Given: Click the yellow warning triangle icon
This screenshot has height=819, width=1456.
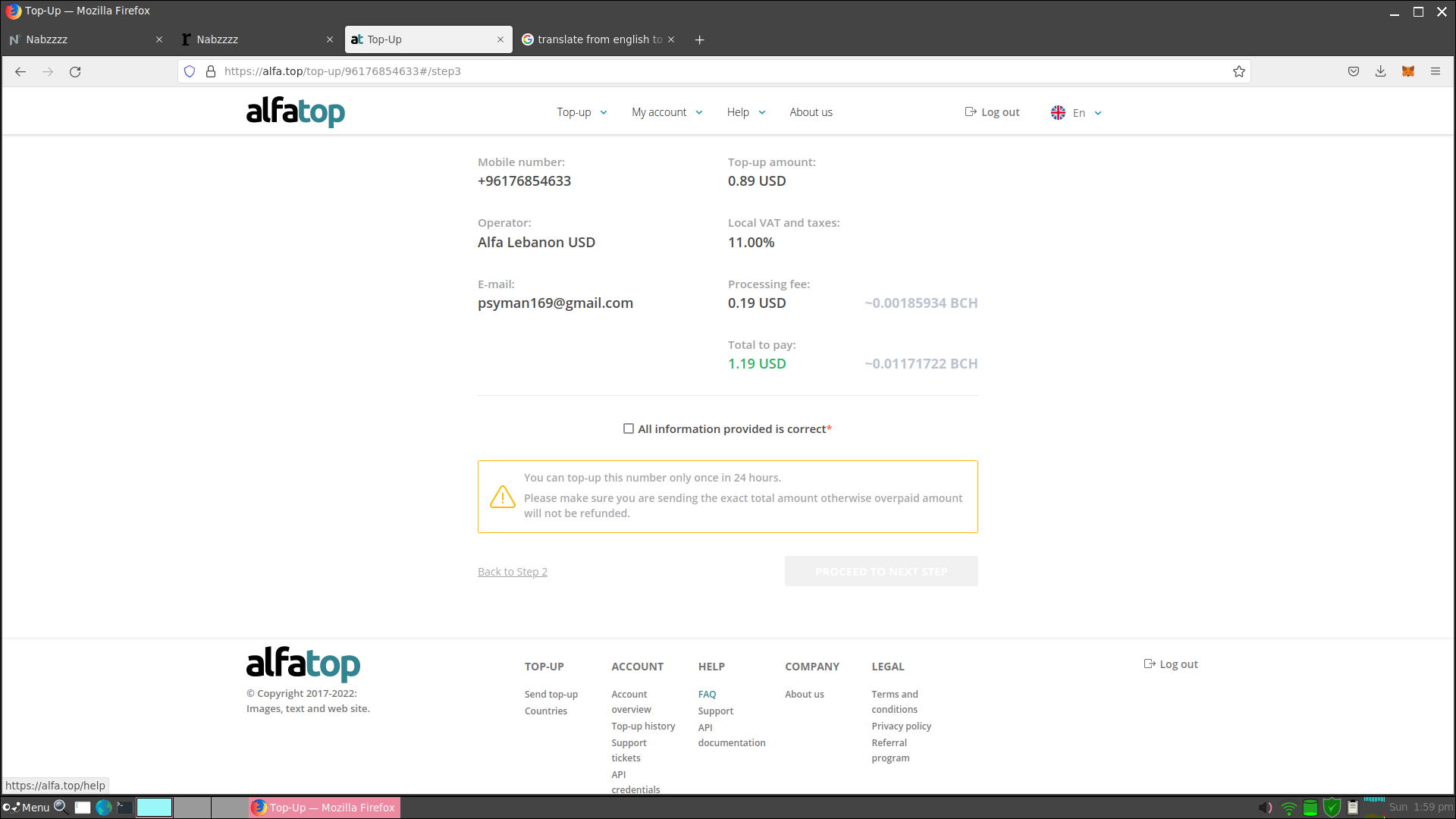Looking at the screenshot, I should pos(502,497).
